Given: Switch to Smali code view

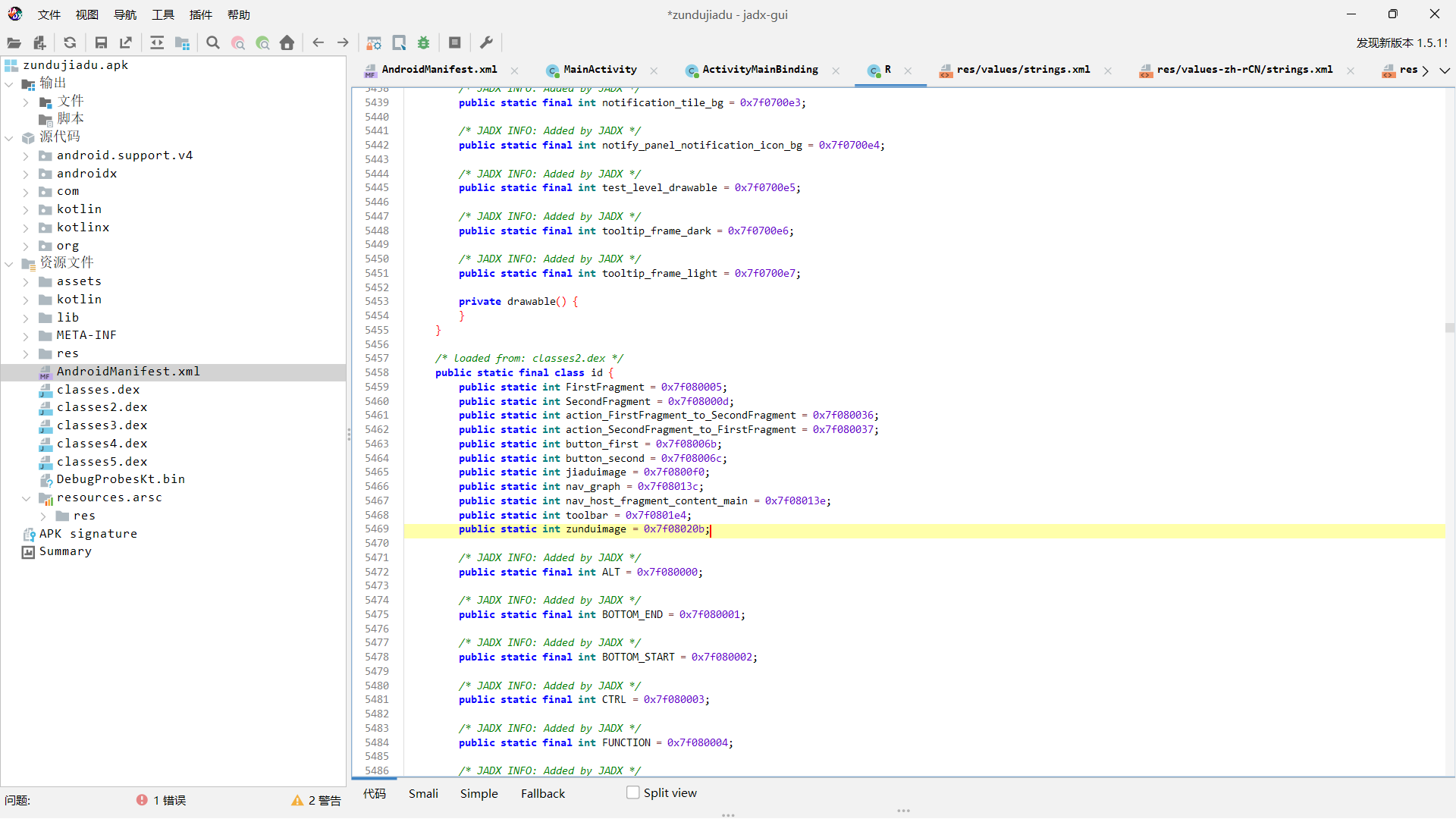Looking at the screenshot, I should coord(423,793).
